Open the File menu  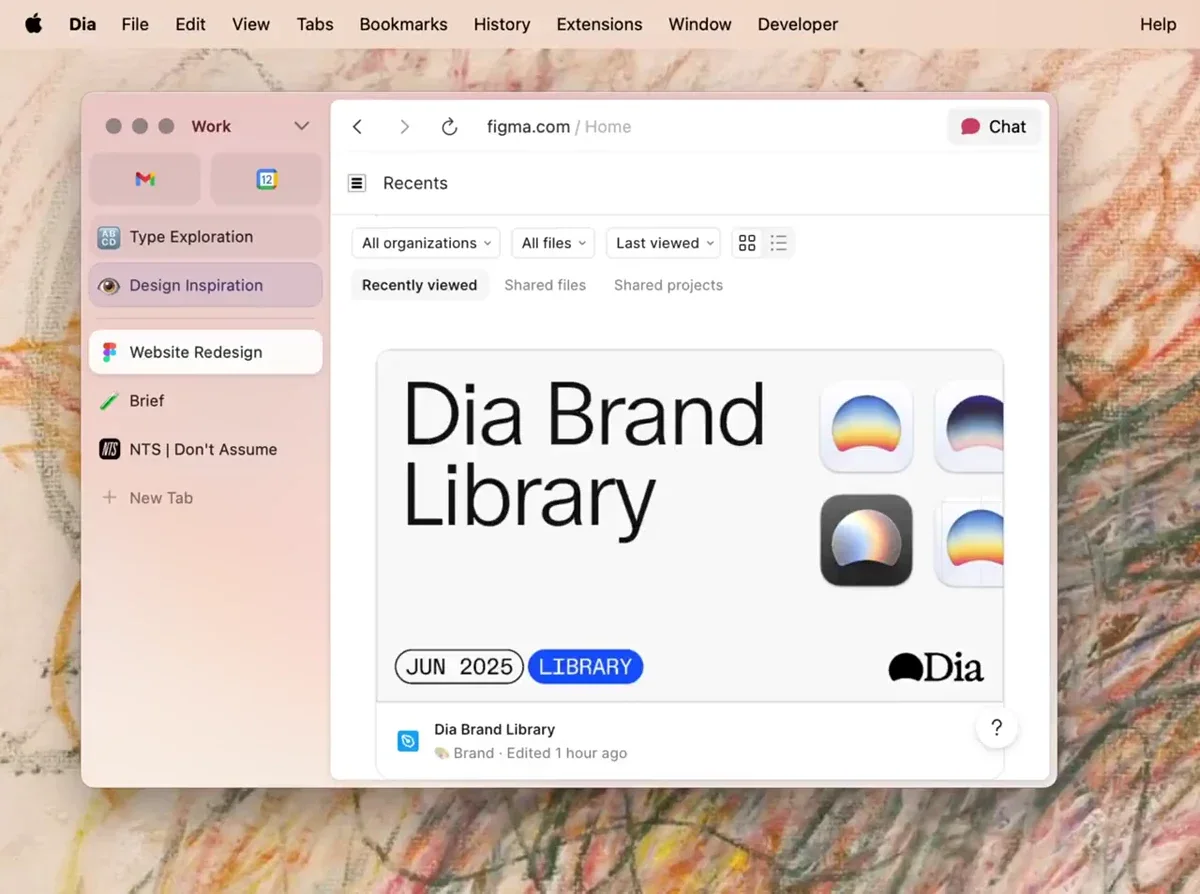[135, 24]
